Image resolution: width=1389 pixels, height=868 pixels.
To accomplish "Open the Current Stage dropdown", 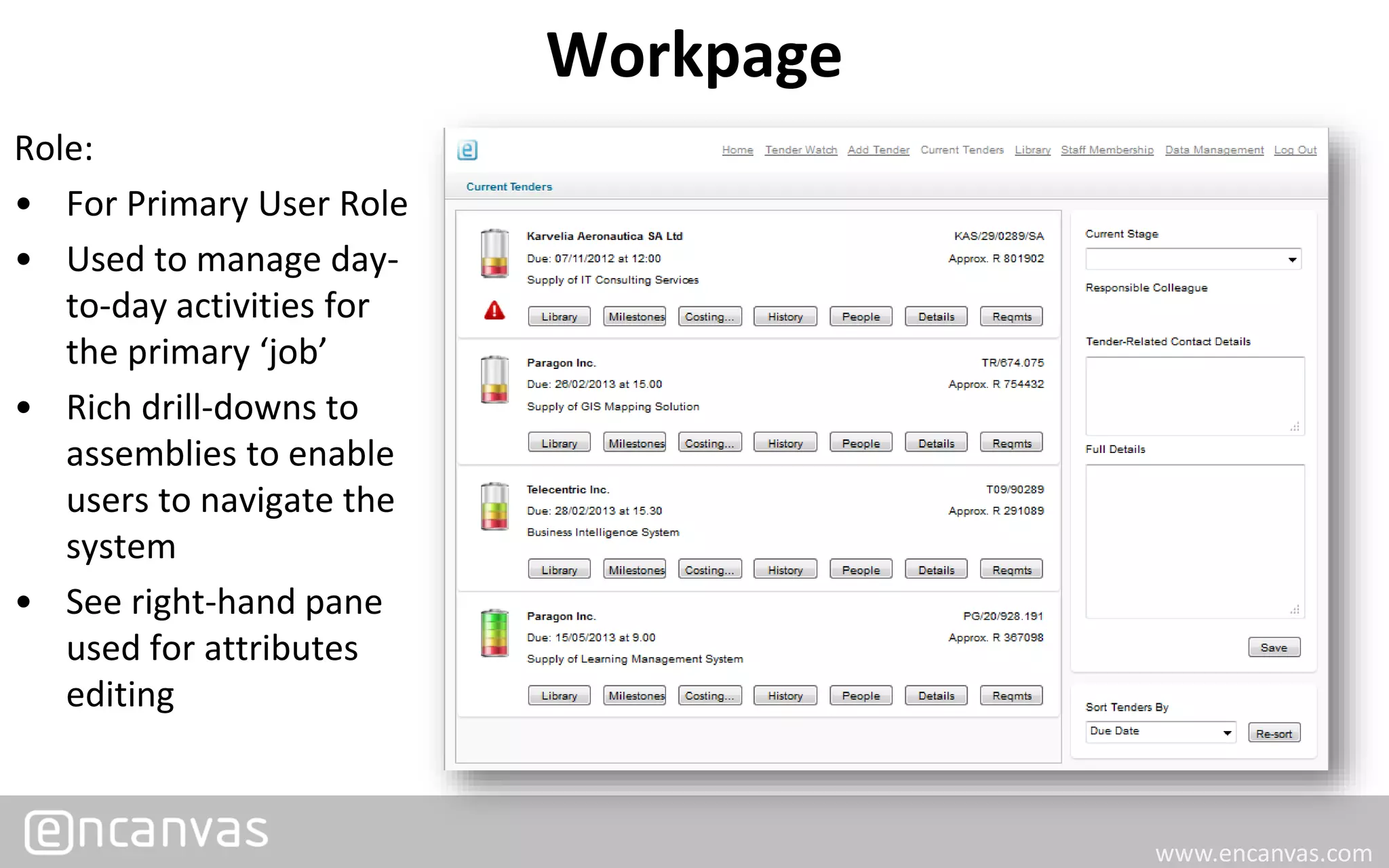I will [x=1193, y=259].
